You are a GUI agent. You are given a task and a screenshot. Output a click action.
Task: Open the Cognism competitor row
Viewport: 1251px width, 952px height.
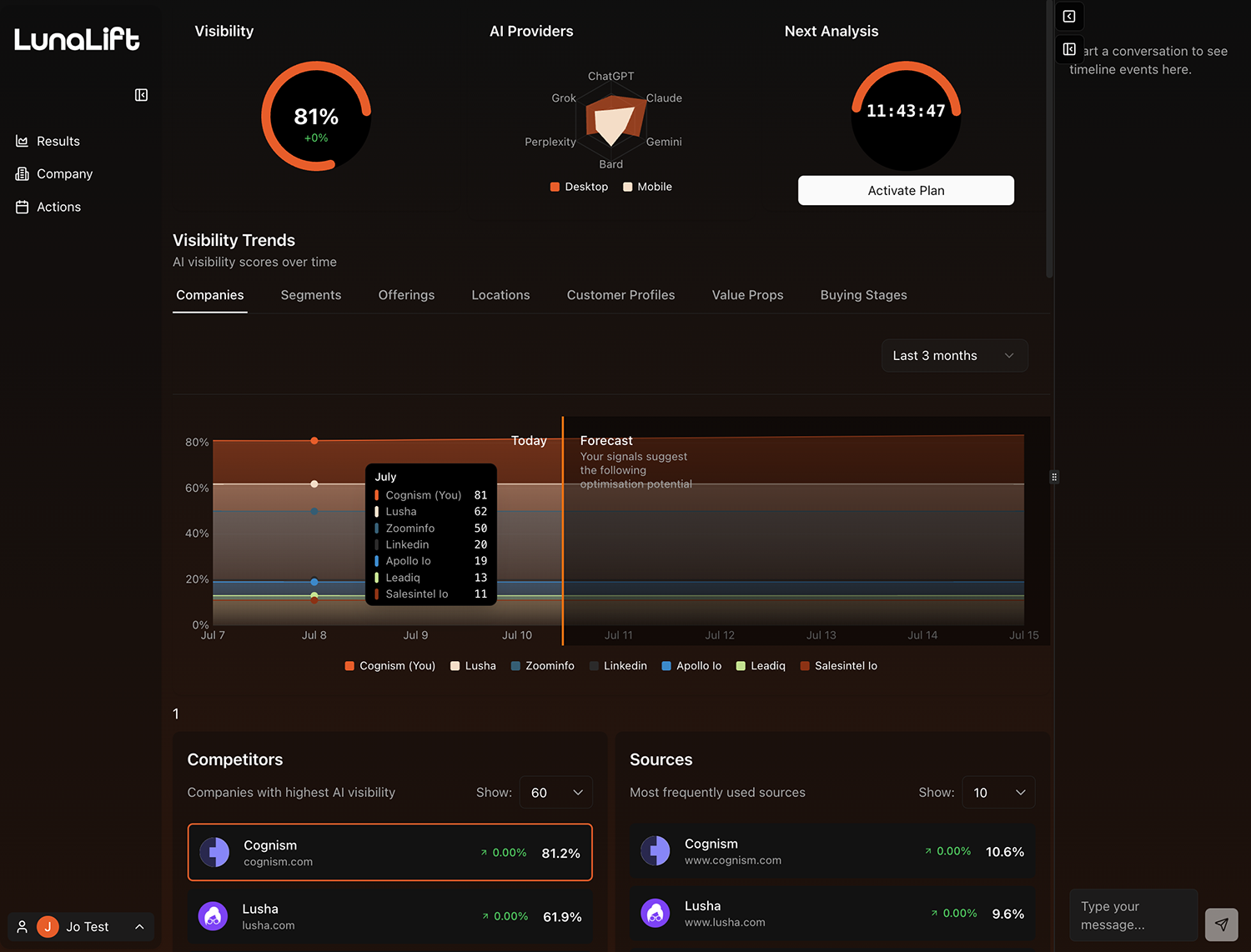tap(389, 852)
